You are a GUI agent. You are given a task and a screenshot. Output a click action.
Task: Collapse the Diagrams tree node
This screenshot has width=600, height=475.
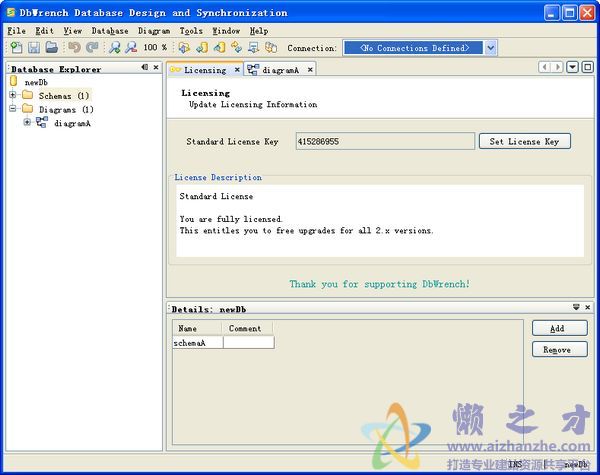coord(13,109)
